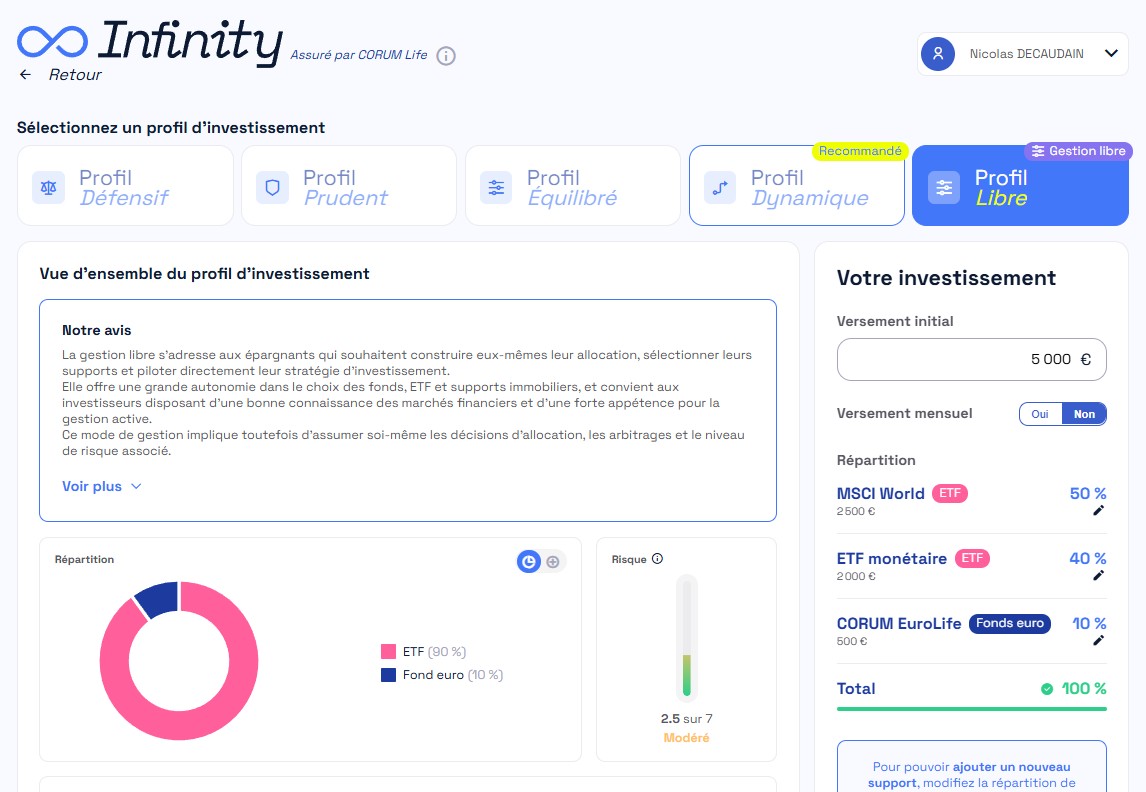Click the shield icon on Profil Prudent
Viewport: 1146px width, 792px height.
(x=271, y=187)
